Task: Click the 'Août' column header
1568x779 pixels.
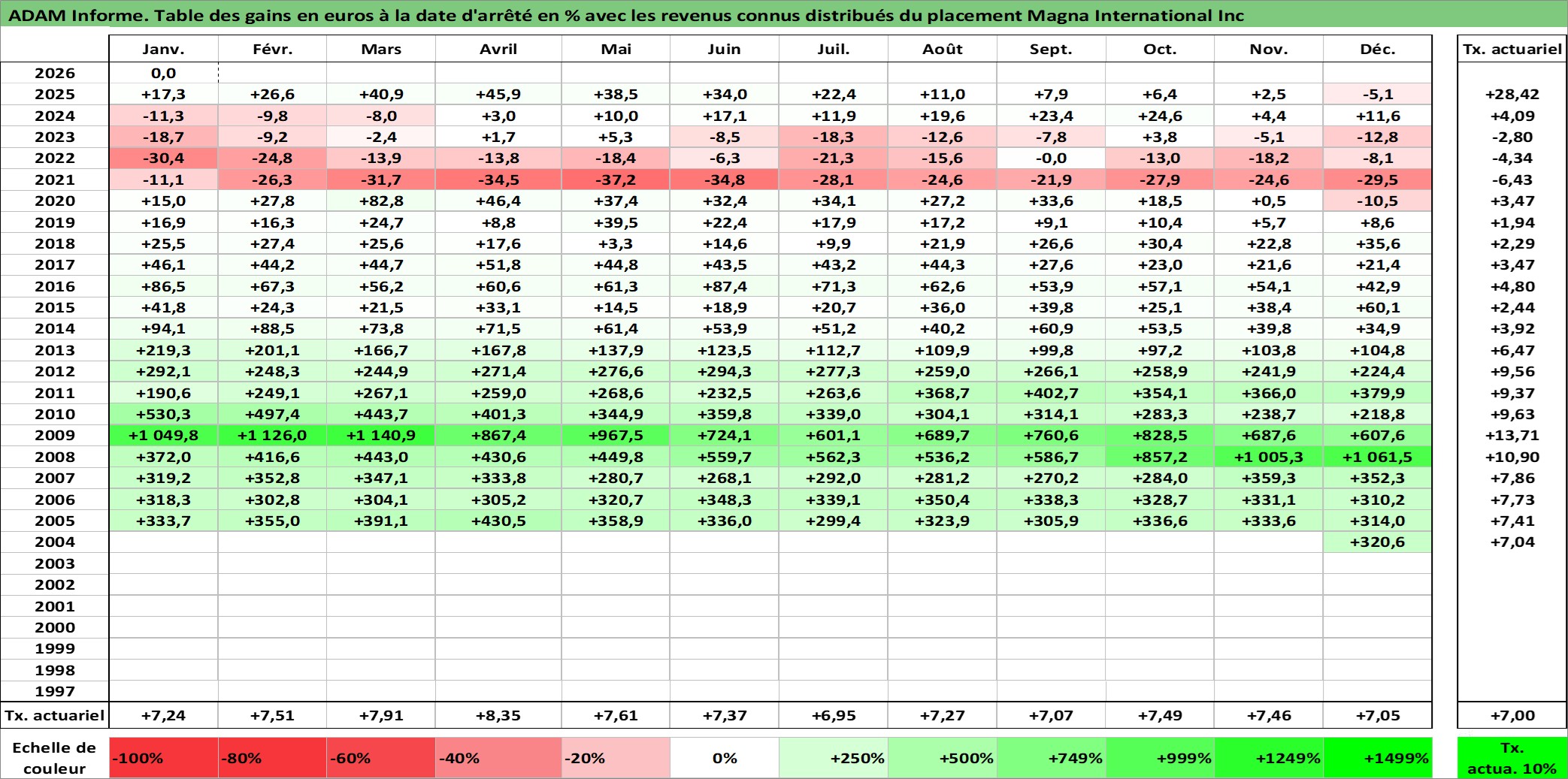Action: point(943,49)
